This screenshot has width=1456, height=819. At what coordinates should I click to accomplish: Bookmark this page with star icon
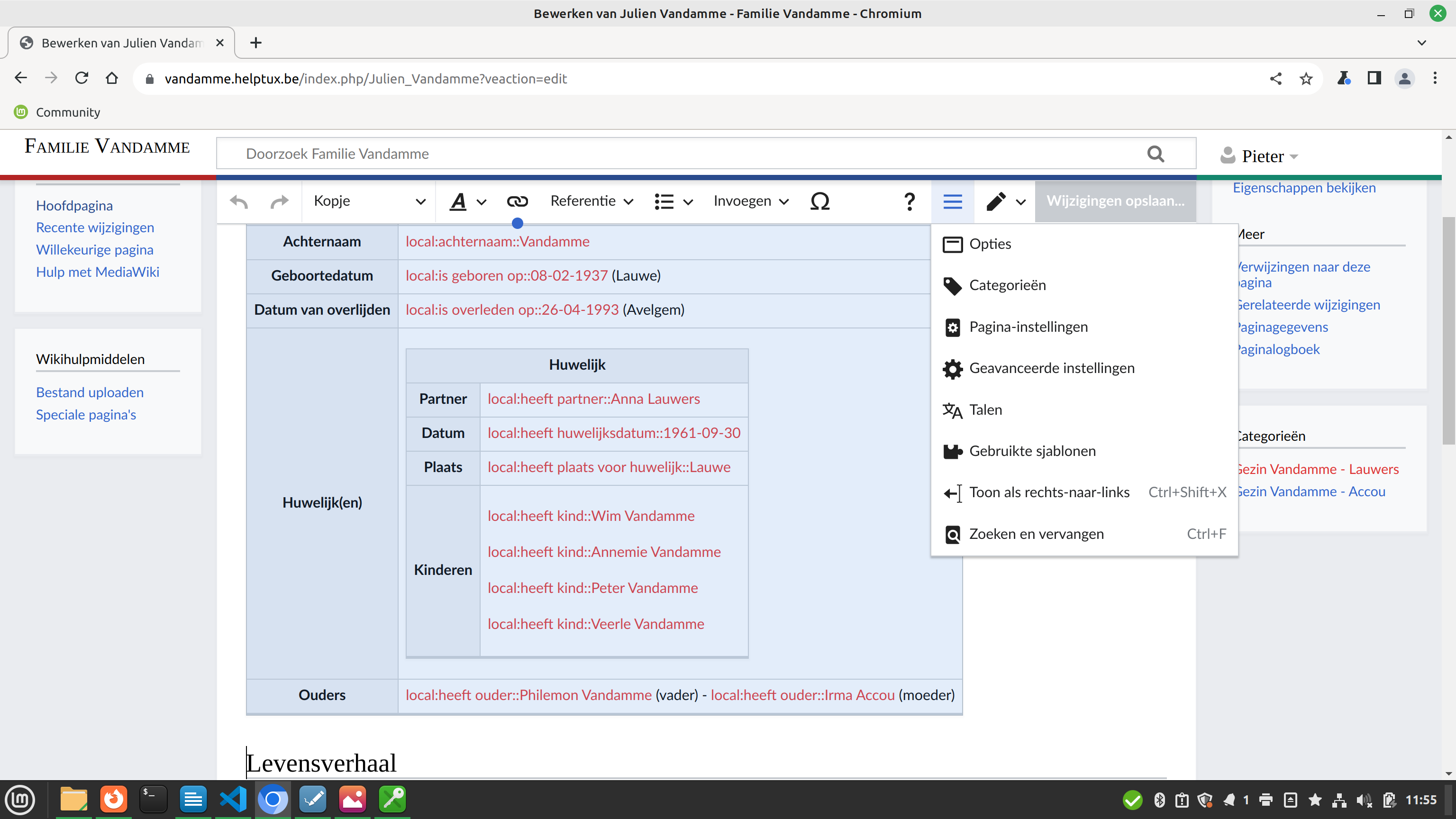pyautogui.click(x=1306, y=79)
